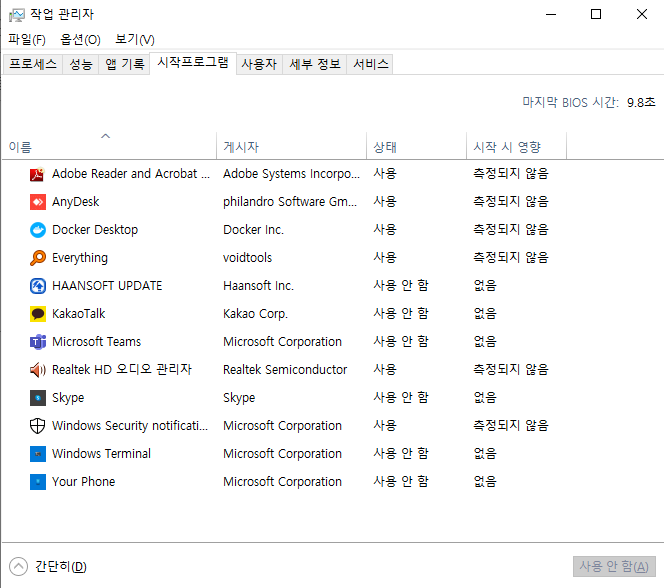Viewport: 664px width, 588px height.
Task: Click Microsoft Teams' 없음 impact cell
Action: click(484, 342)
